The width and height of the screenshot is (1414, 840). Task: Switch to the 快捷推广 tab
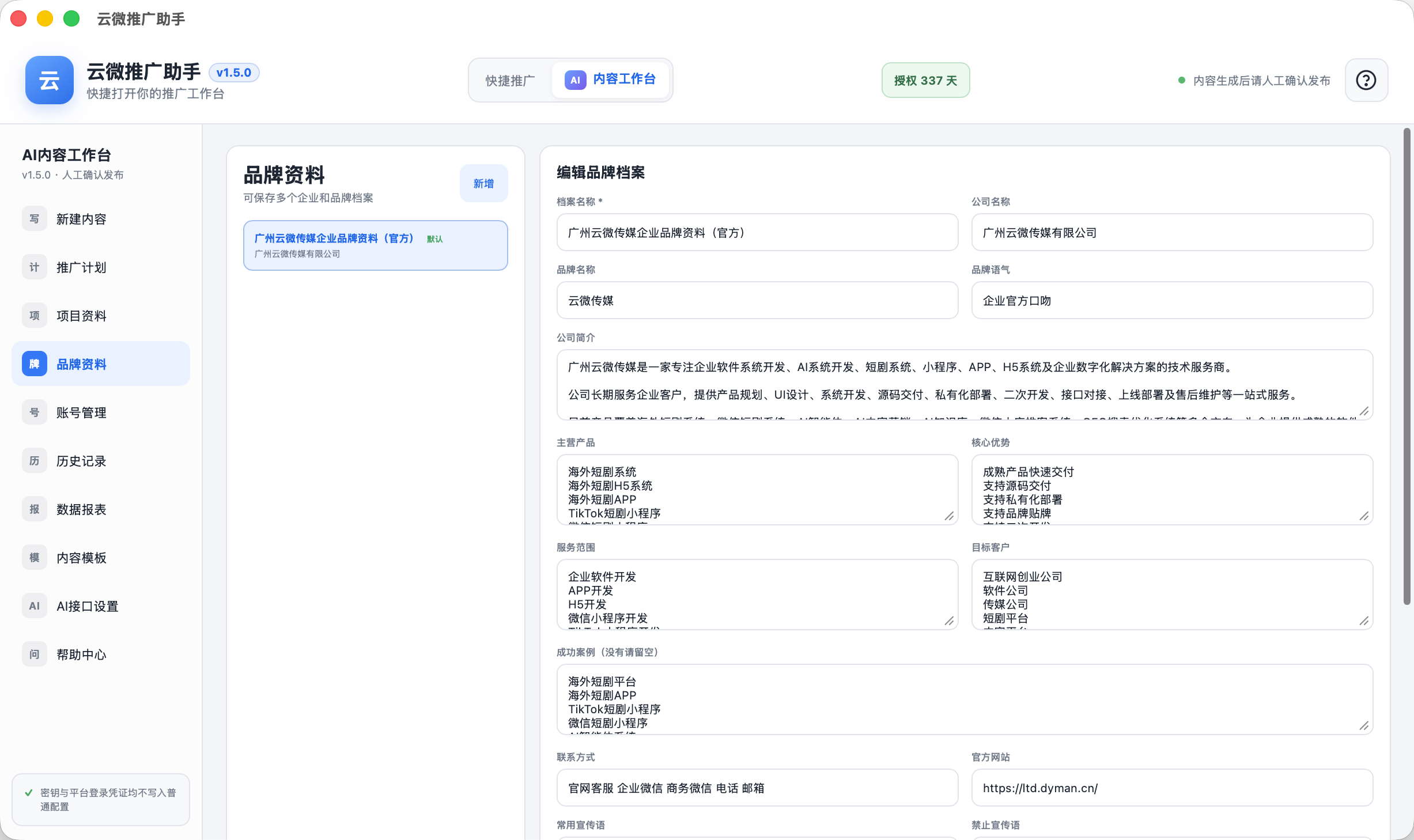[x=510, y=80]
